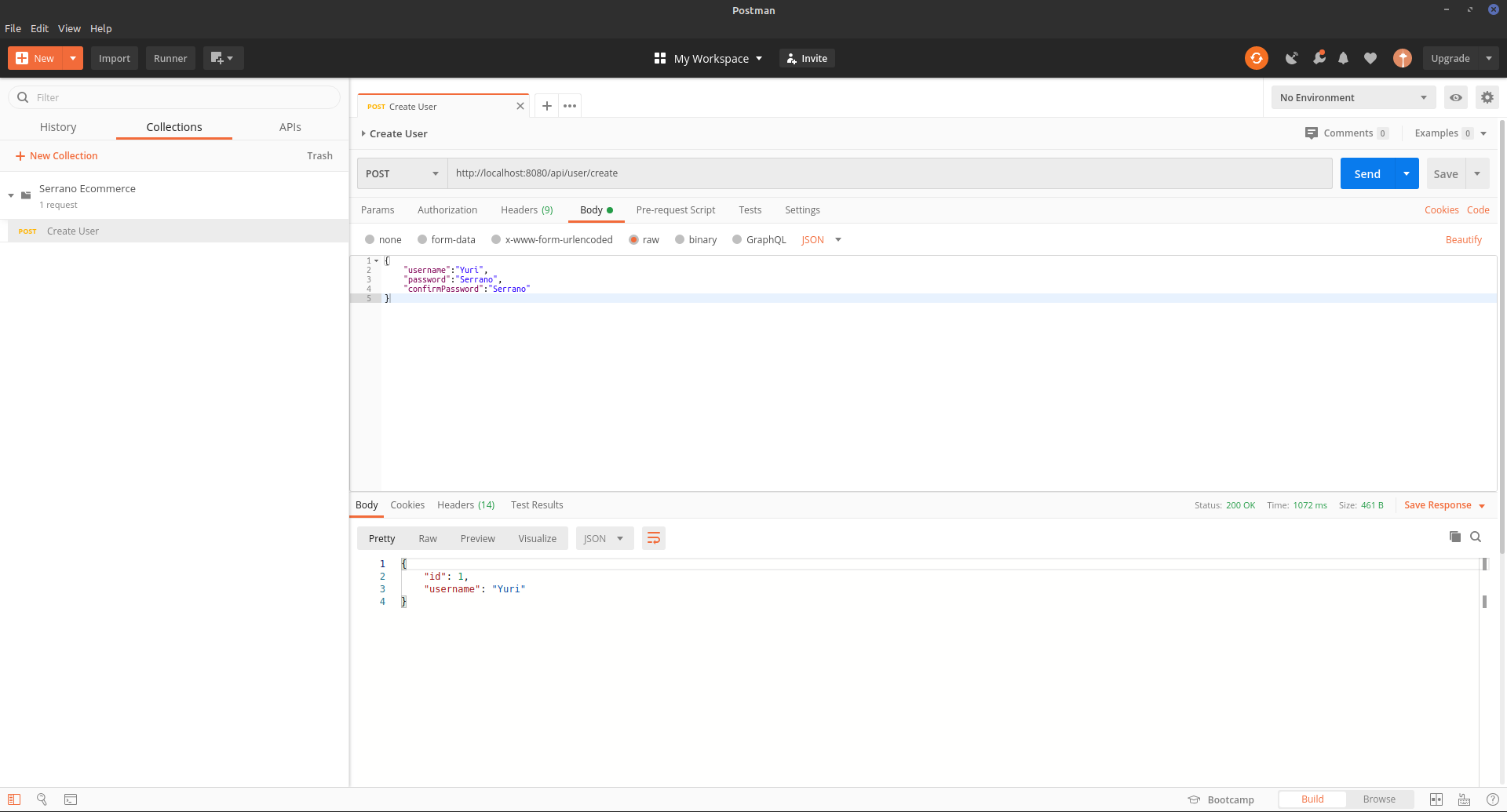
Task: Switch to Build mode
Action: point(1312,799)
